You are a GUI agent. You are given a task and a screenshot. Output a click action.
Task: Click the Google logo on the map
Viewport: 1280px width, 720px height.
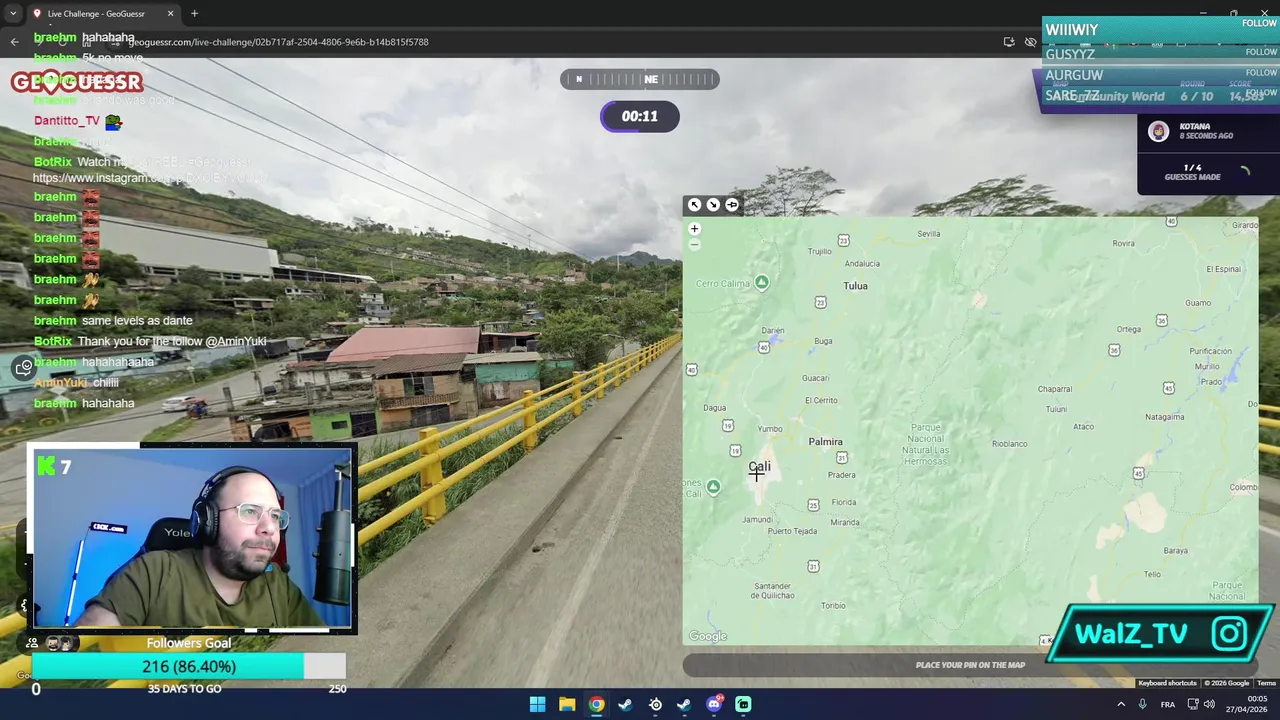(x=708, y=636)
